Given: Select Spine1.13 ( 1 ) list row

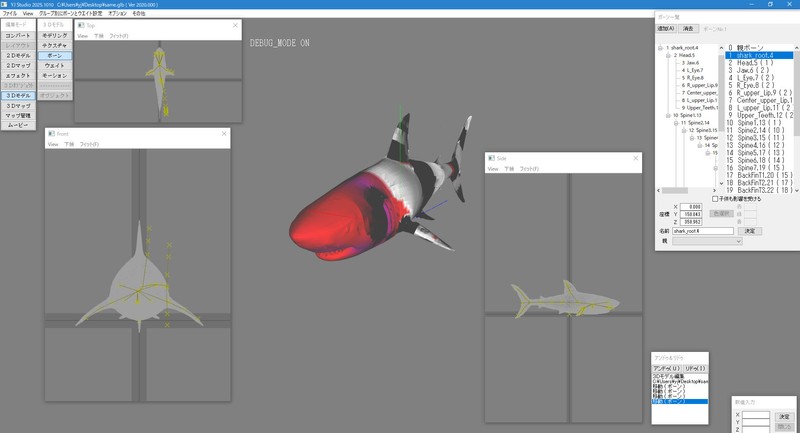Looking at the screenshot, I should tap(759, 123).
